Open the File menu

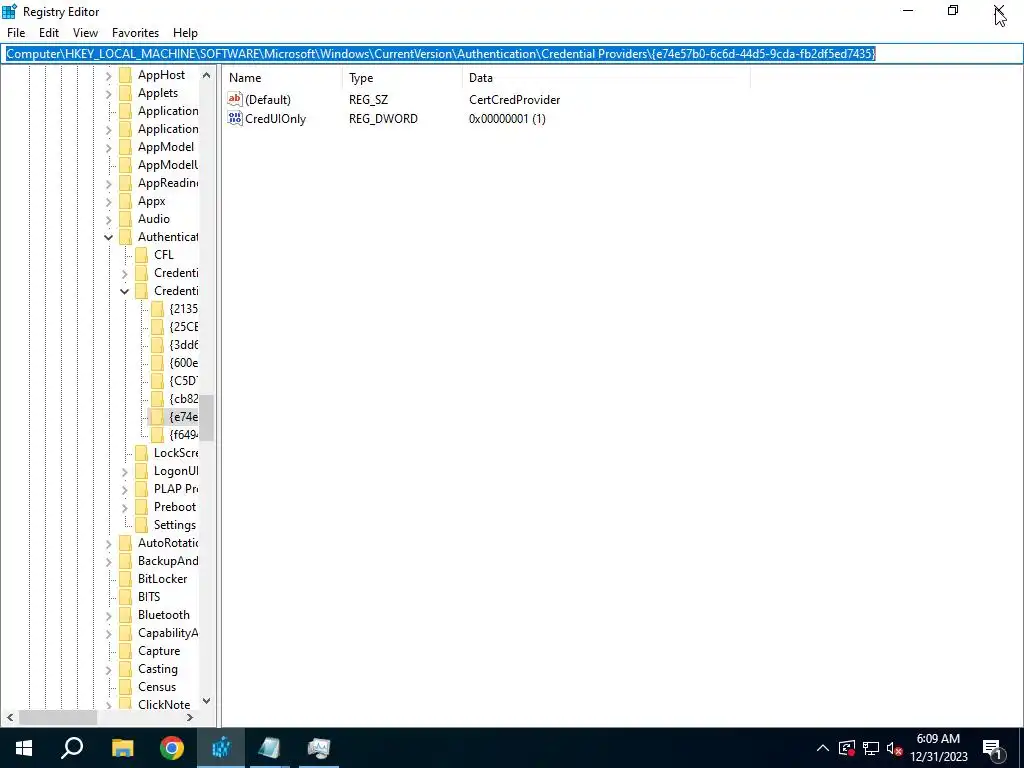[16, 33]
